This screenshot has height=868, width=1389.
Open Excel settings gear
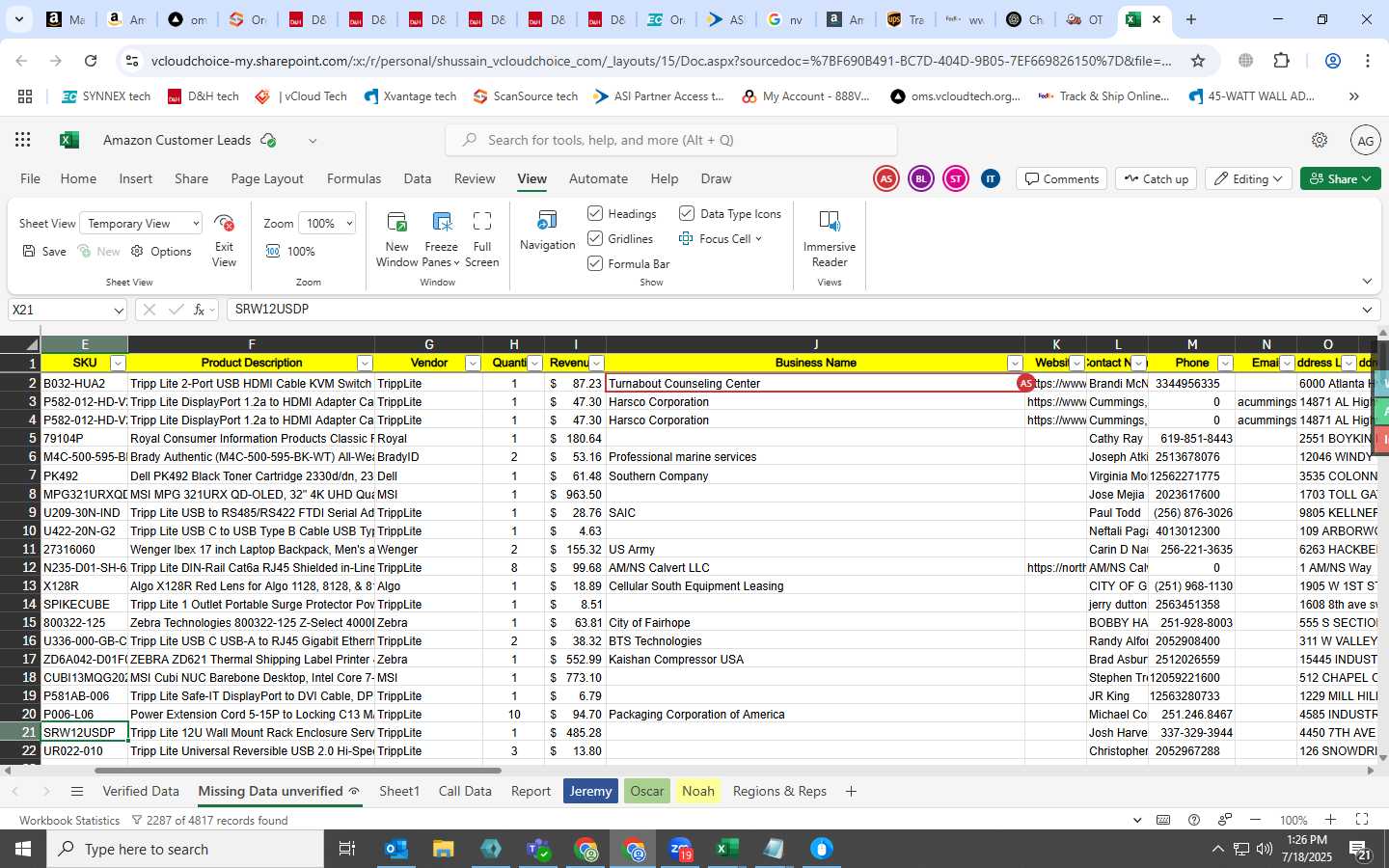(x=1320, y=140)
